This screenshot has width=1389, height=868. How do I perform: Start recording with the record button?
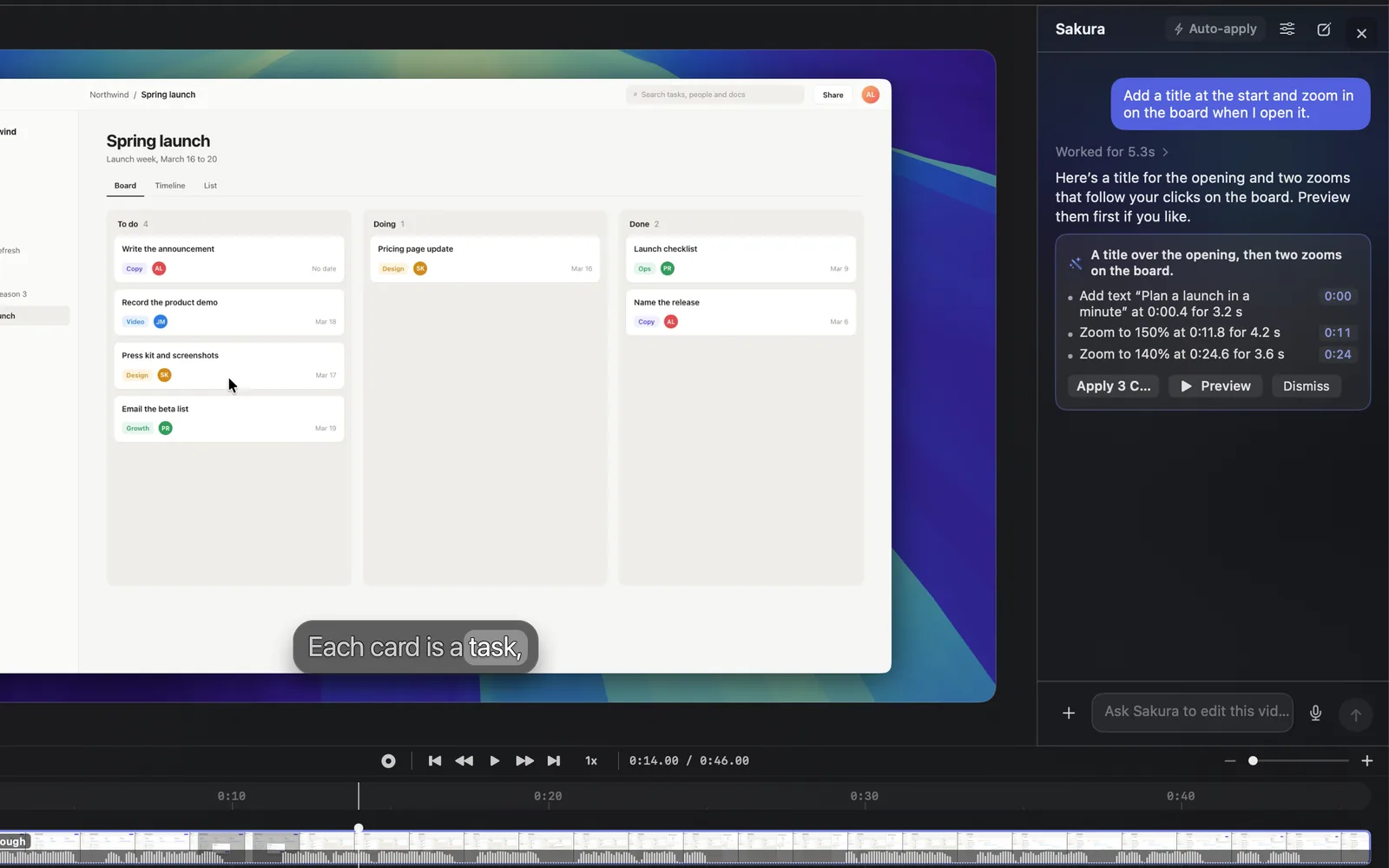coord(388,761)
